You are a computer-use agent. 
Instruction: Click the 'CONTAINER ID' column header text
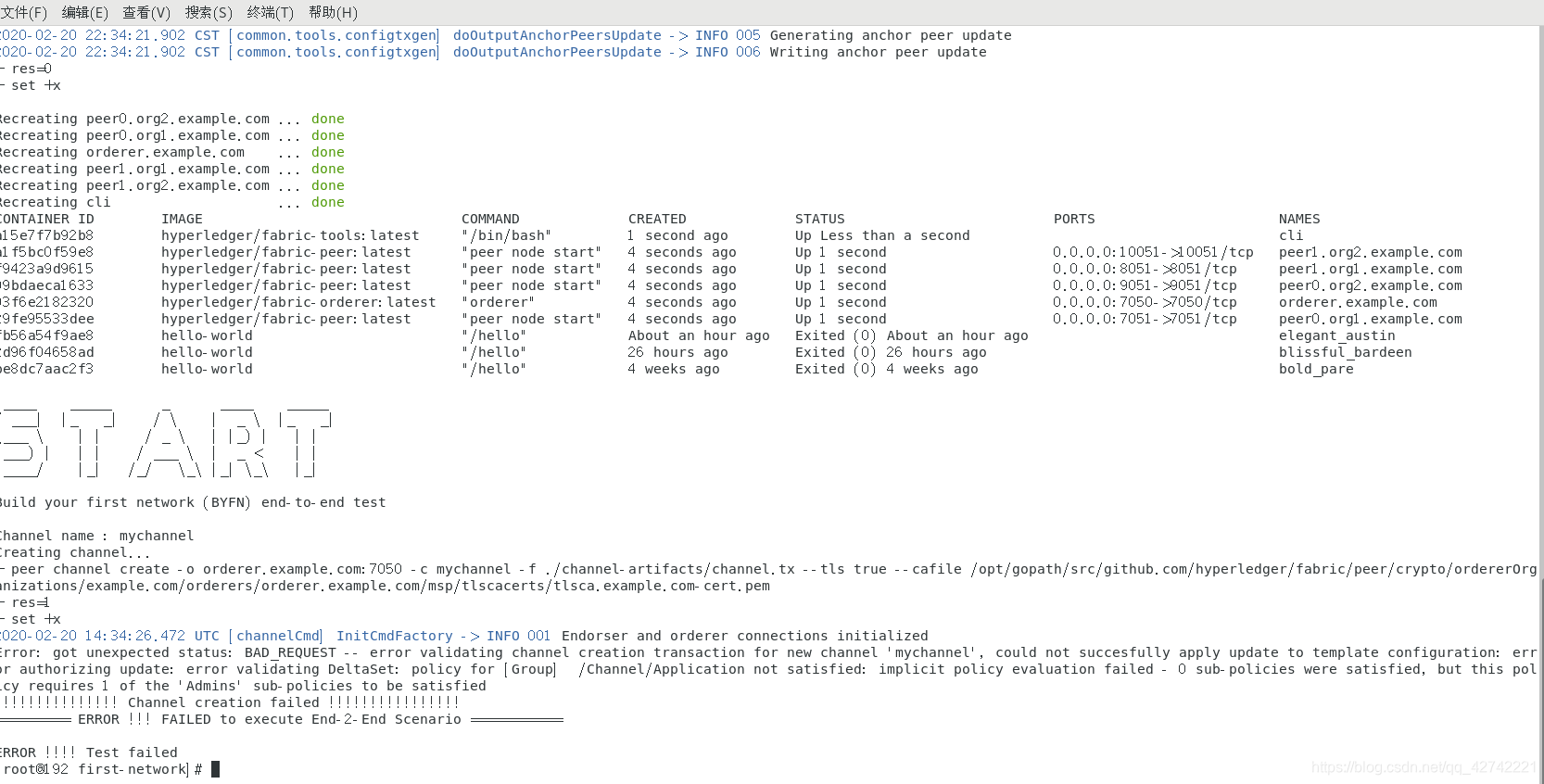(x=47, y=219)
